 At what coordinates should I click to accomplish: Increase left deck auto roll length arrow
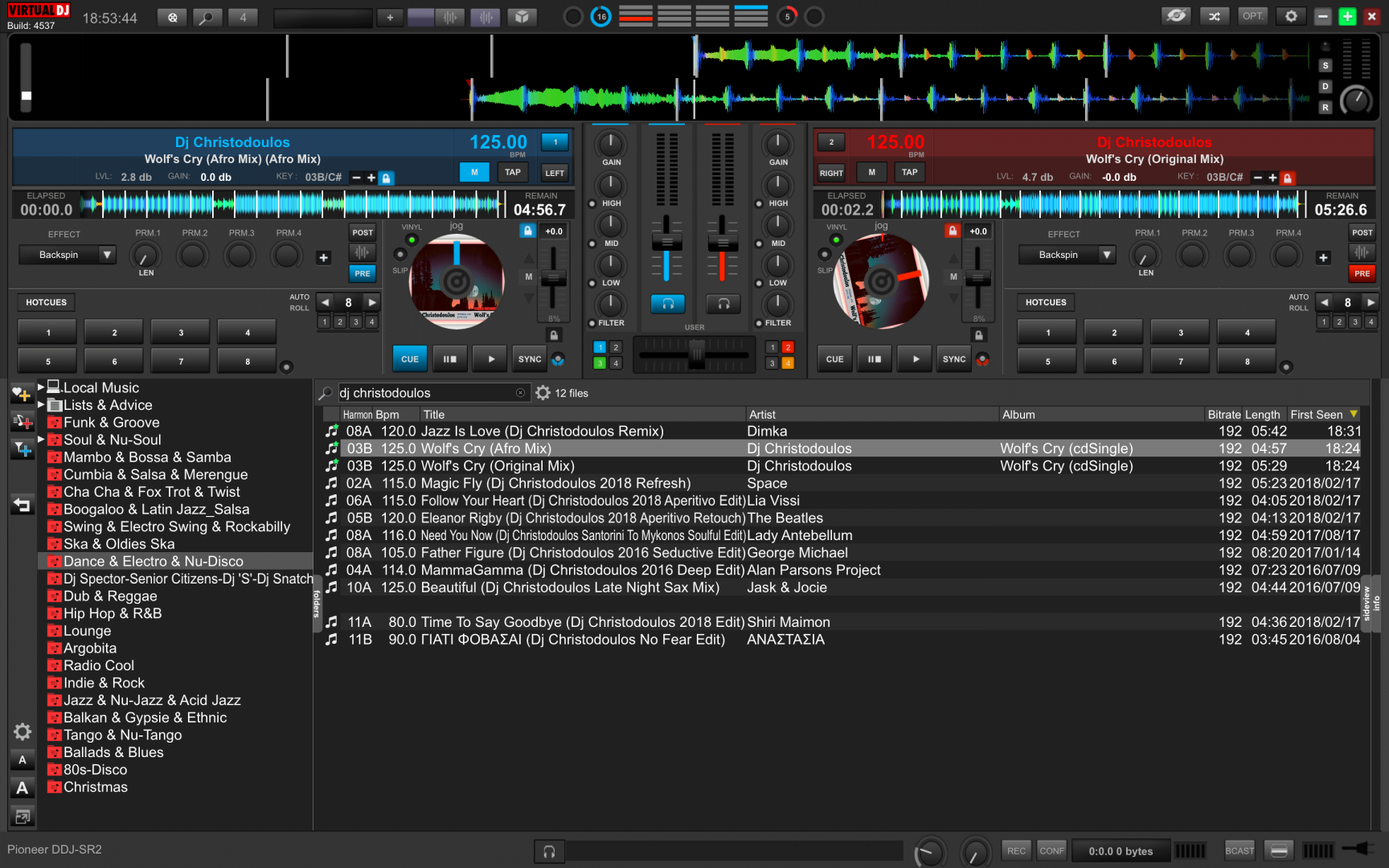[x=371, y=302]
